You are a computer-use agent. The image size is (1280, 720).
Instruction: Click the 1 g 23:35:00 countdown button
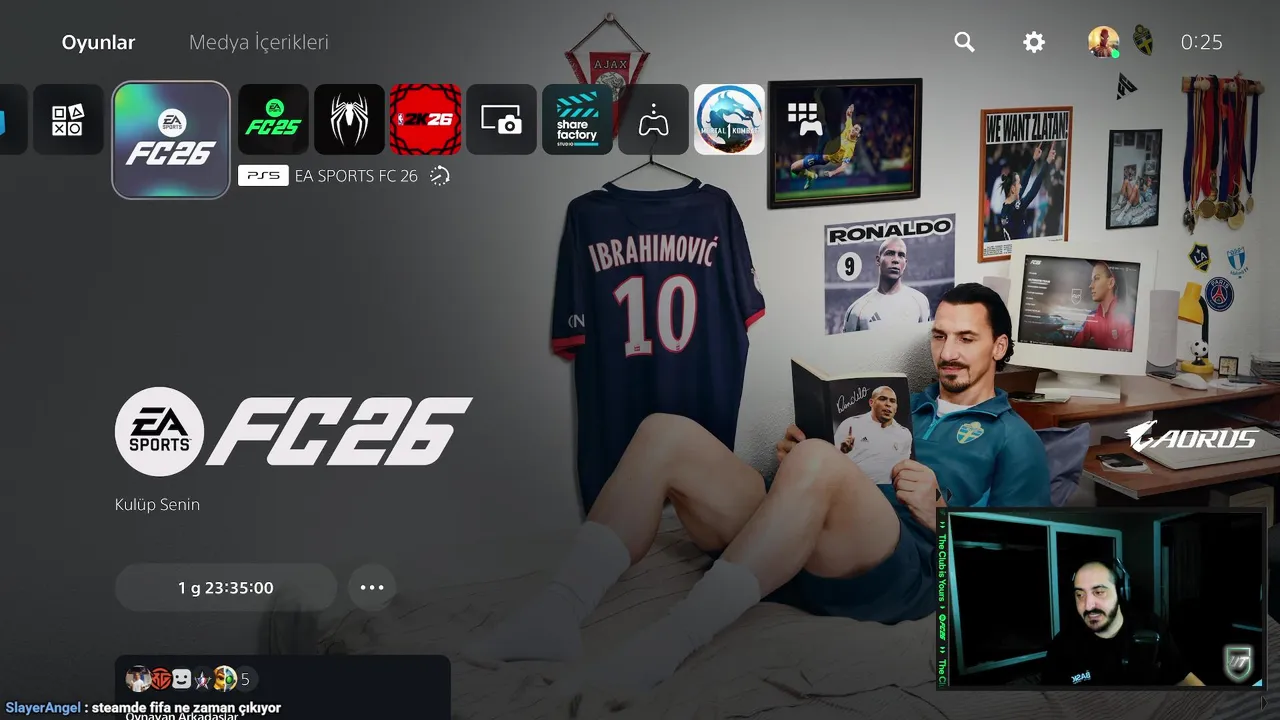tap(226, 588)
